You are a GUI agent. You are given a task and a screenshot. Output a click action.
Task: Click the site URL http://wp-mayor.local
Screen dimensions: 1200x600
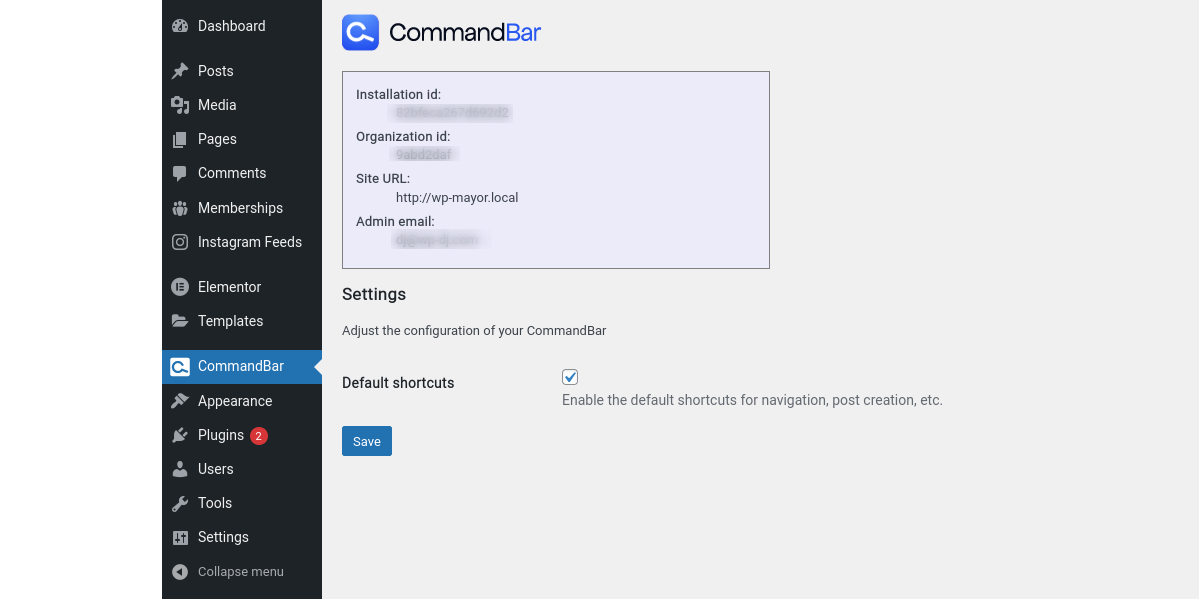coord(457,198)
